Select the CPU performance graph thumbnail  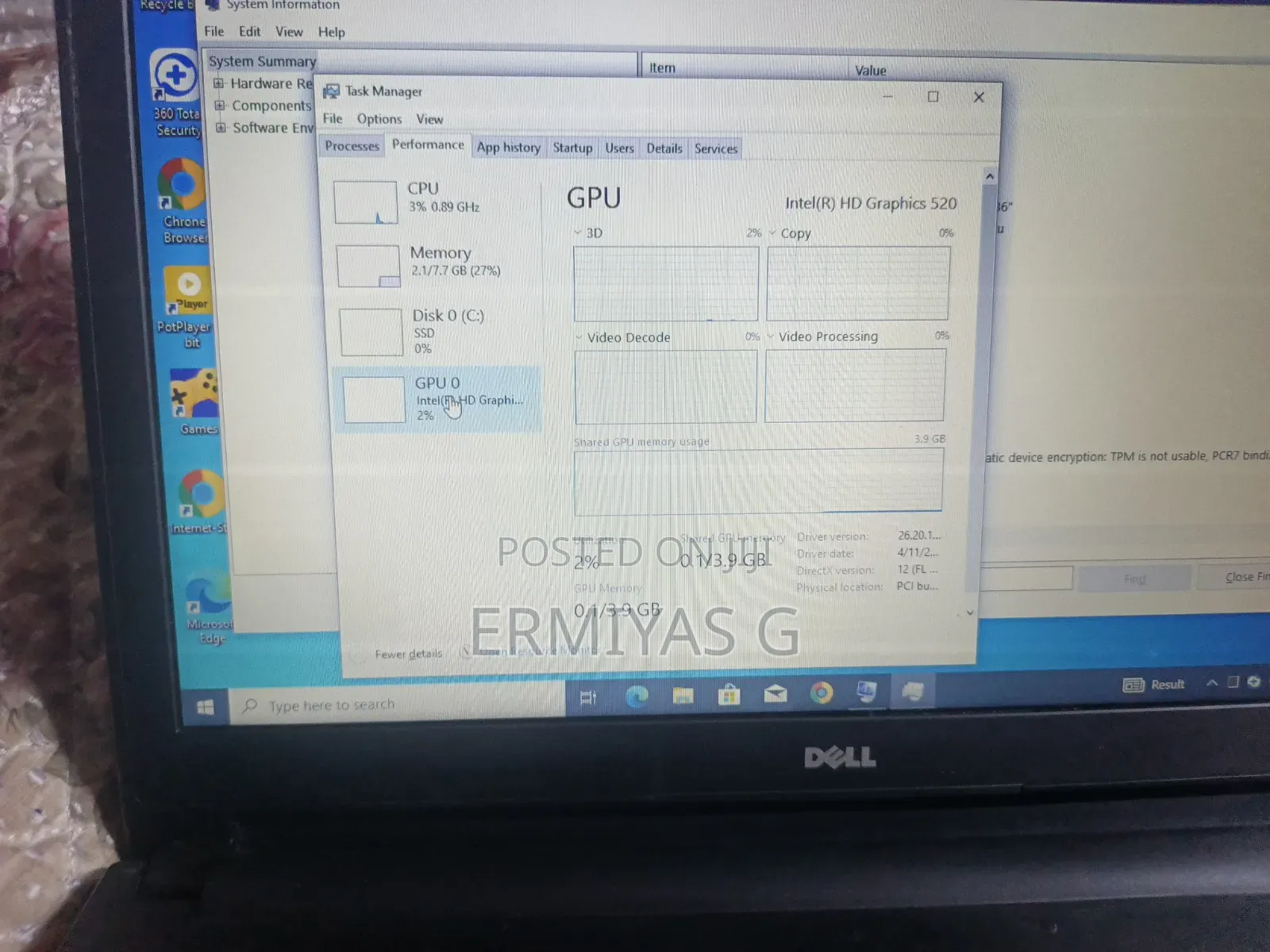tap(365, 202)
